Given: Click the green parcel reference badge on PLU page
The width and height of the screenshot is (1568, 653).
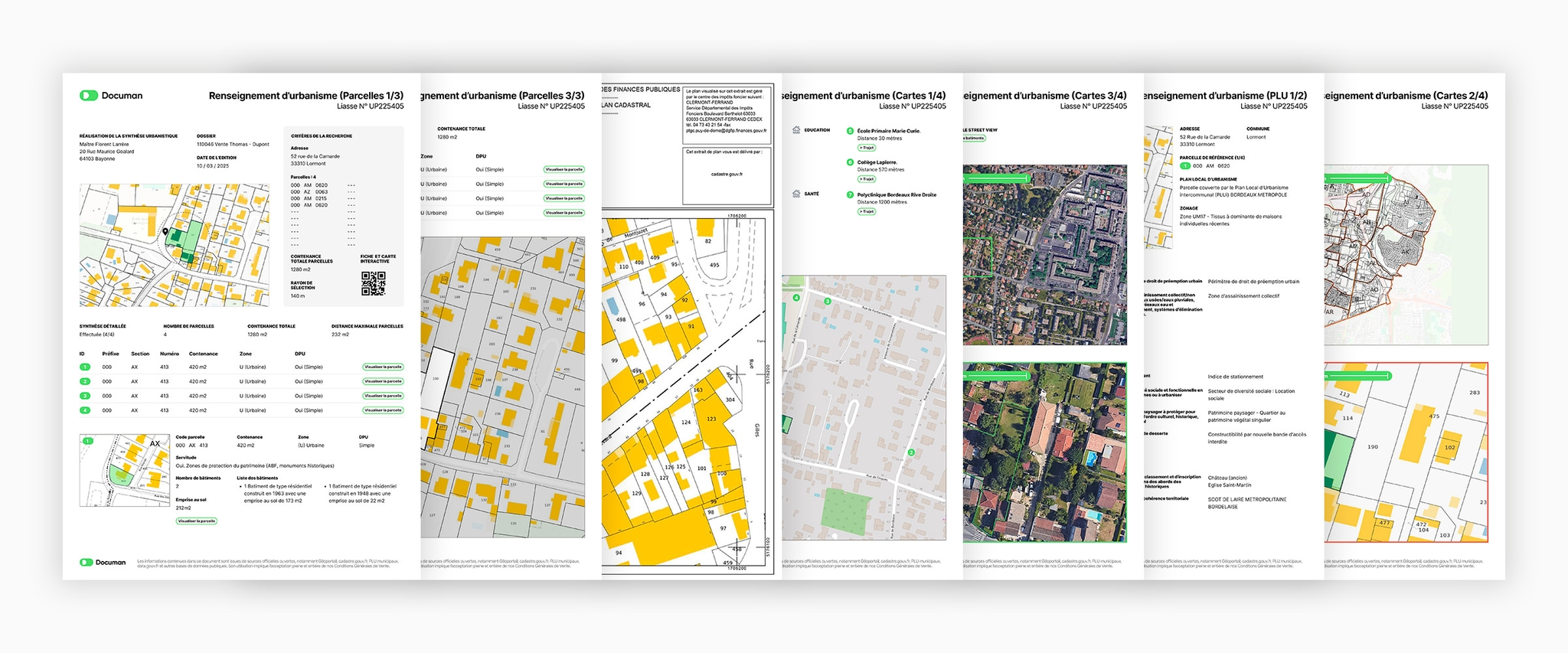Looking at the screenshot, I should (x=1185, y=165).
